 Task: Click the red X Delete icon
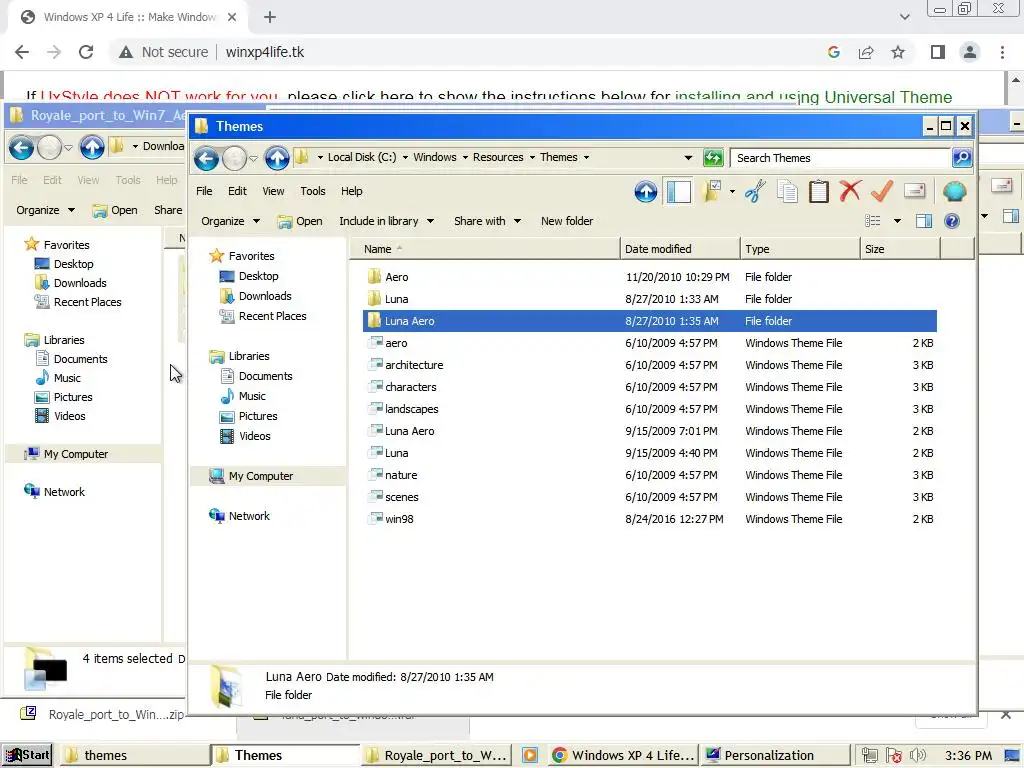[850, 191]
